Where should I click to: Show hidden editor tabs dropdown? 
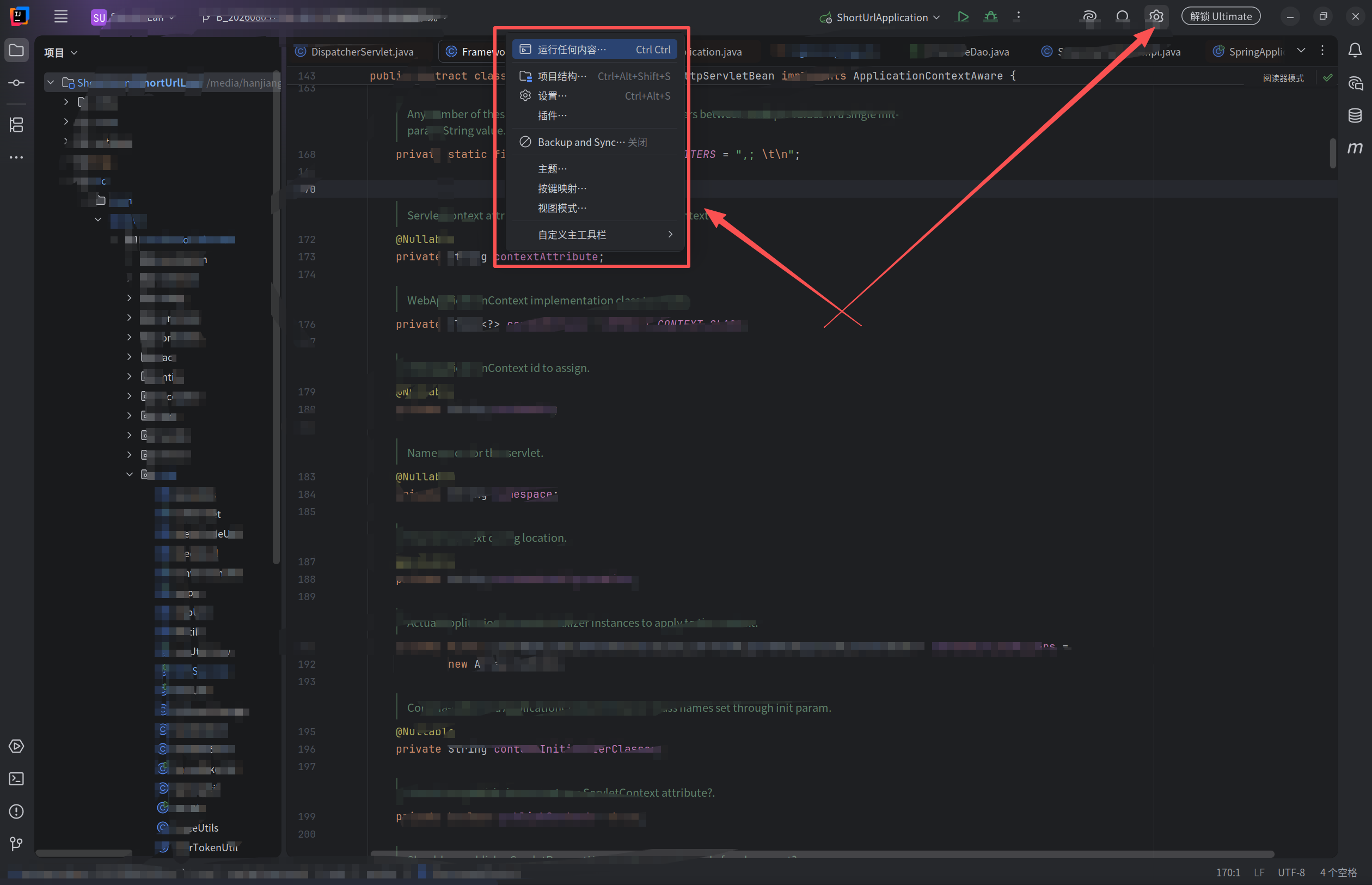click(x=1301, y=51)
